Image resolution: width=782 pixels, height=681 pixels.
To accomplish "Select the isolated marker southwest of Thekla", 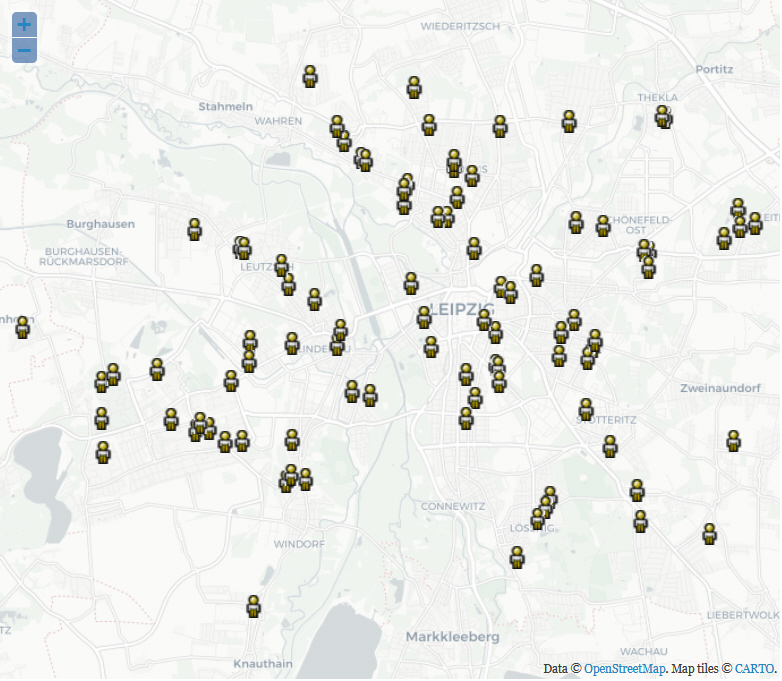I will click(x=569, y=121).
